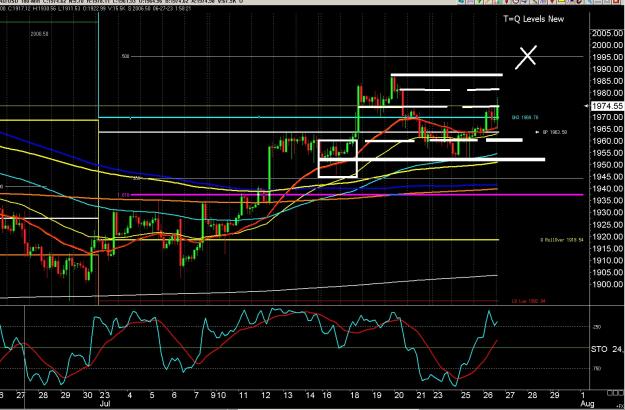This screenshot has height=410, width=625.
Task: Click the 1905.00 price scale label
Action: (607, 273)
